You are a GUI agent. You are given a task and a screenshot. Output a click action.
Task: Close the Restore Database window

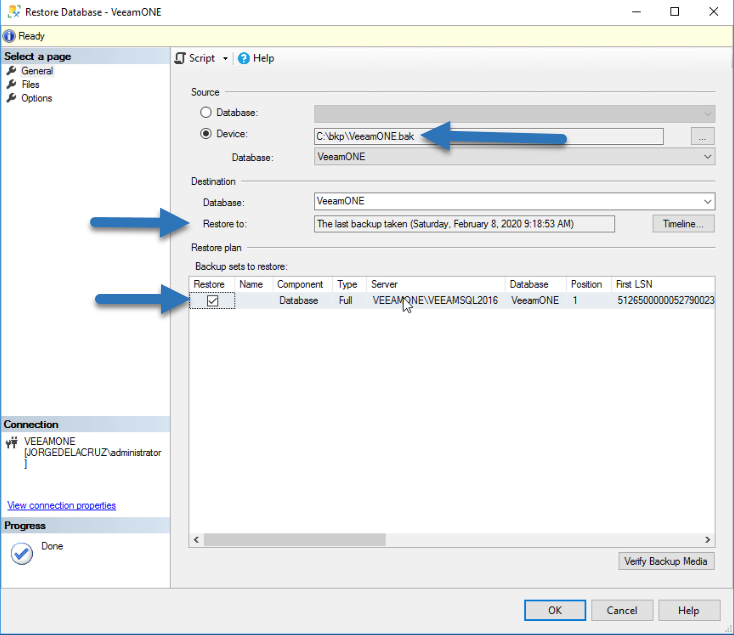pos(713,11)
